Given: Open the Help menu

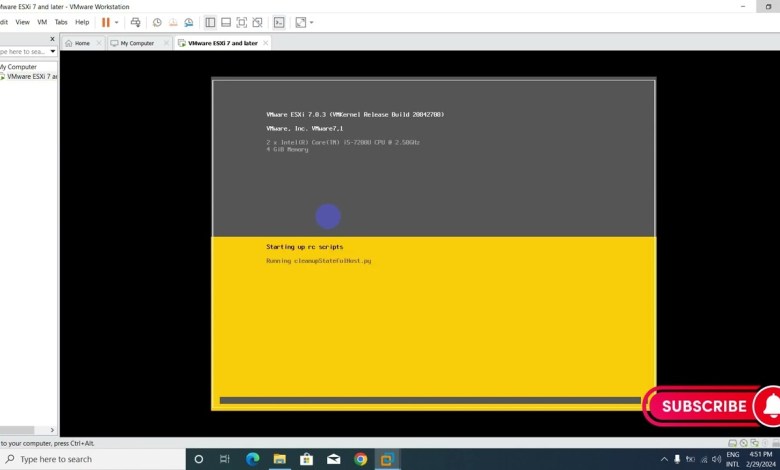Looking at the screenshot, I should [82, 22].
